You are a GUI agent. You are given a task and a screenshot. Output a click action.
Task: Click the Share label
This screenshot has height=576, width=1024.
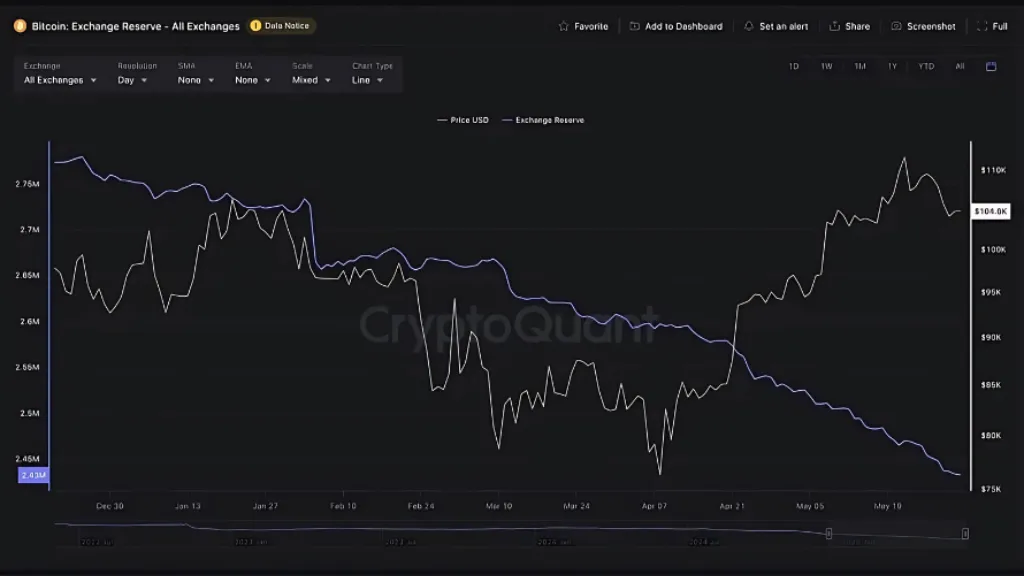(x=857, y=26)
